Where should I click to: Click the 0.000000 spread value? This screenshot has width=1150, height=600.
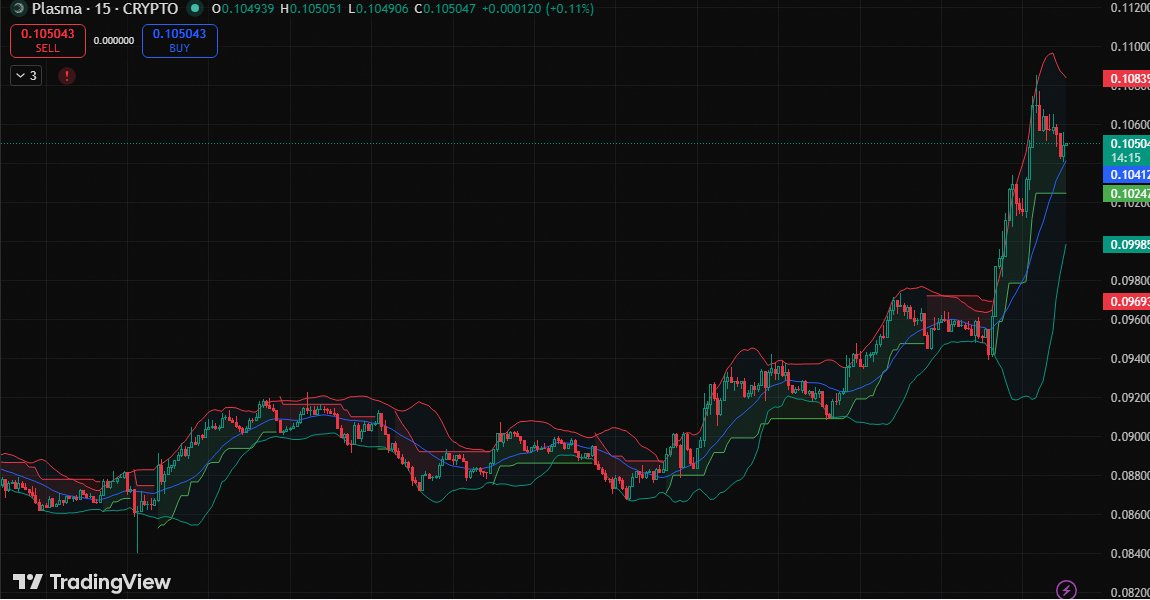pyautogui.click(x=114, y=40)
